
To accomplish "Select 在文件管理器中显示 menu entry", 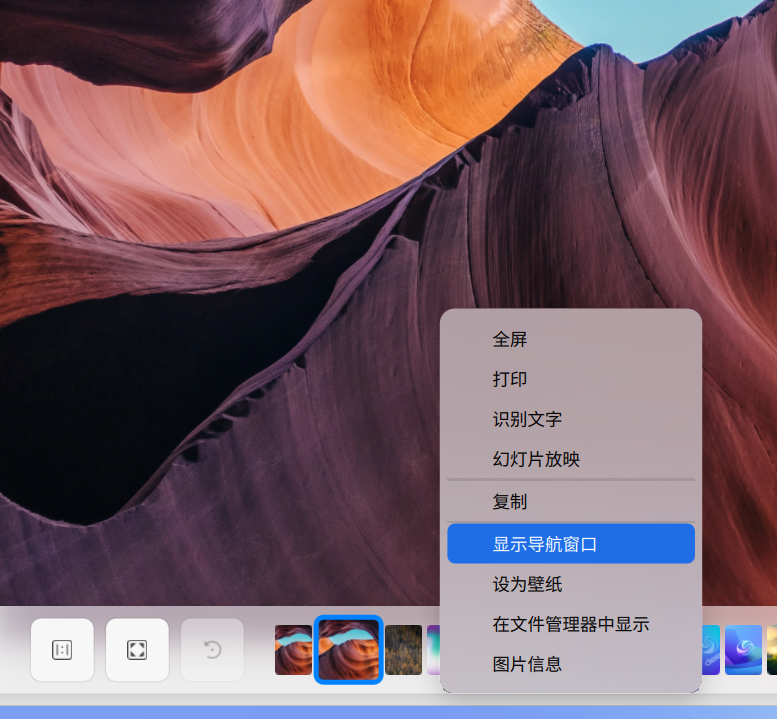I will coord(571,624).
